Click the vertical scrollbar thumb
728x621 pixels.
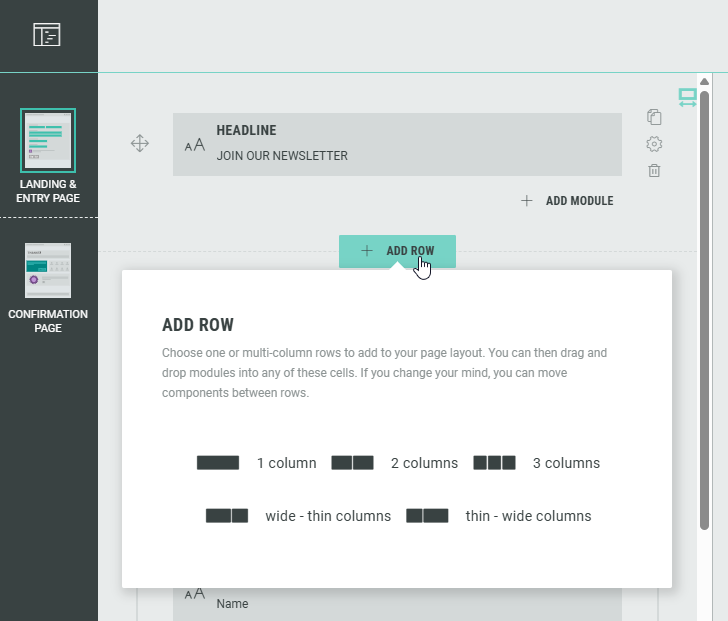704,300
